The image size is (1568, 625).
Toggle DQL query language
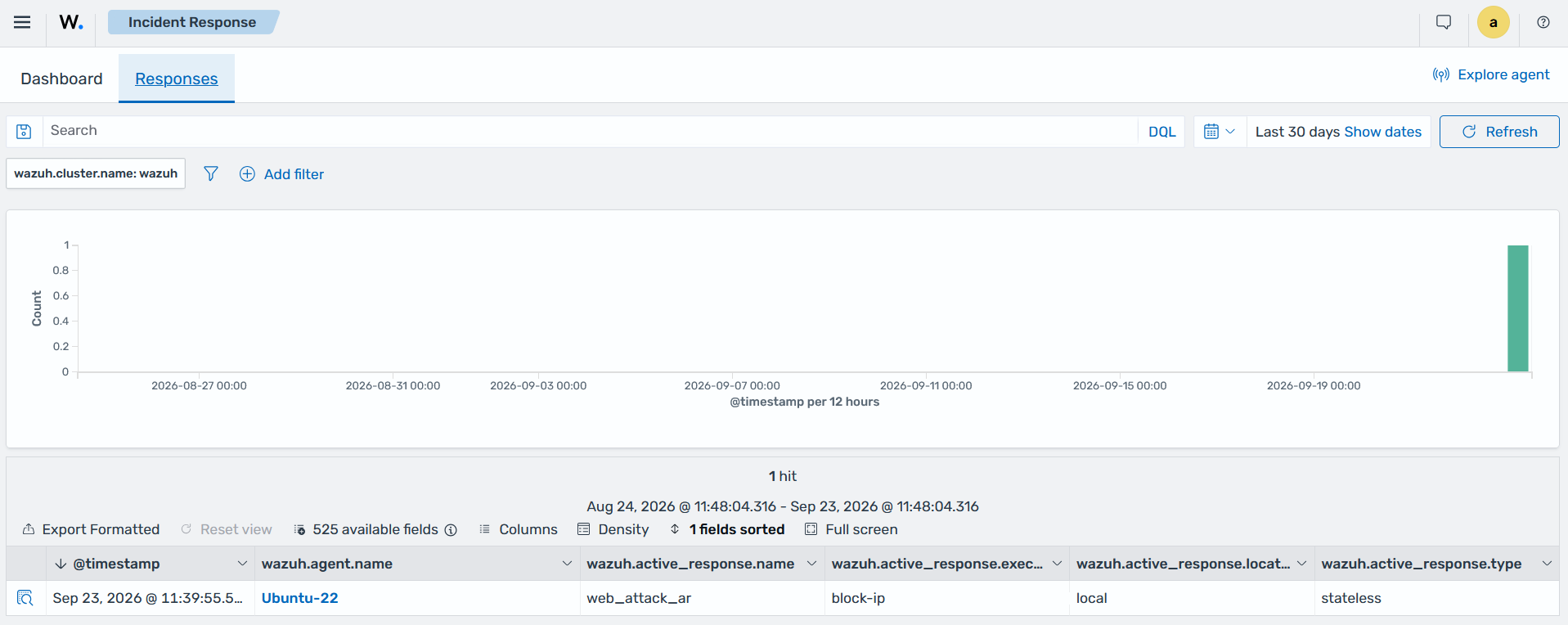coord(1161,132)
